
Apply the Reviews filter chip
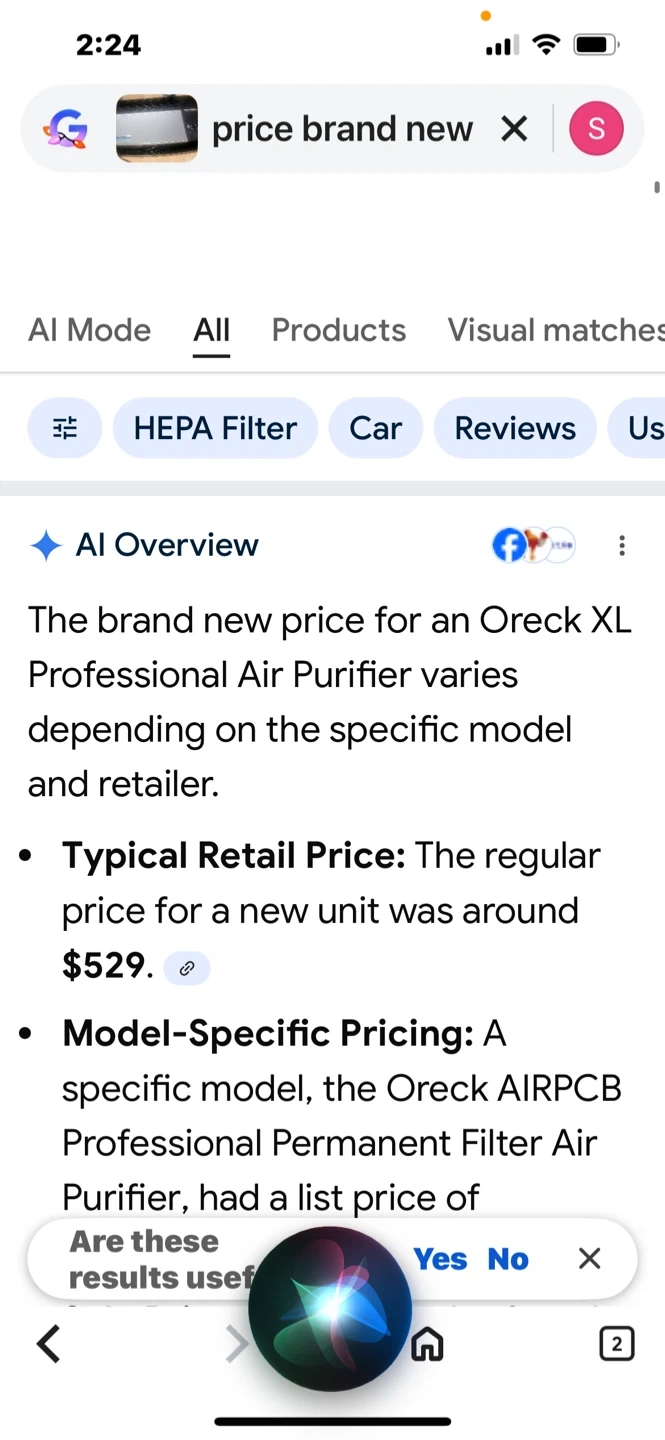click(515, 428)
